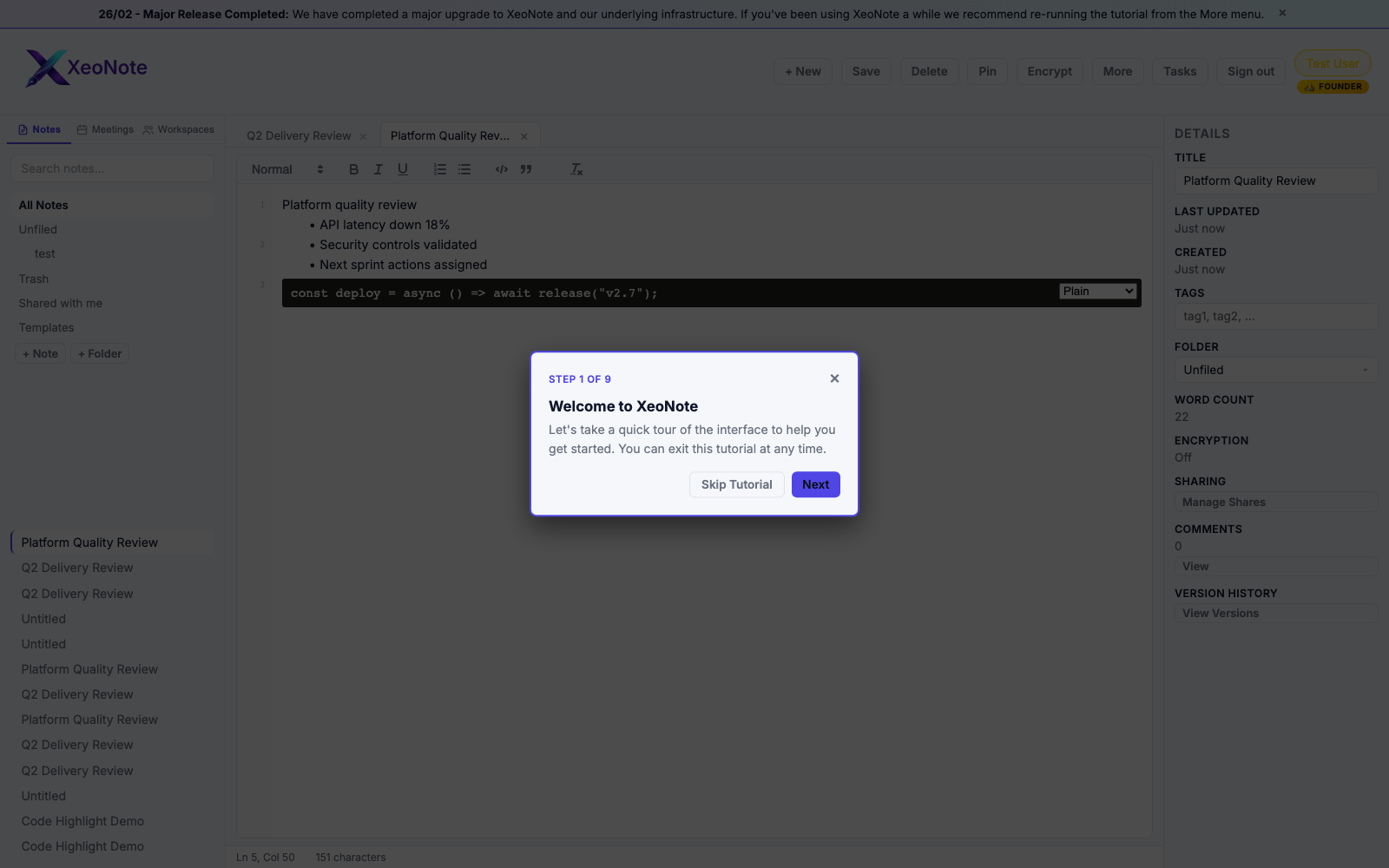Switch to the Meetings tab
The image size is (1389, 868).
[104, 129]
